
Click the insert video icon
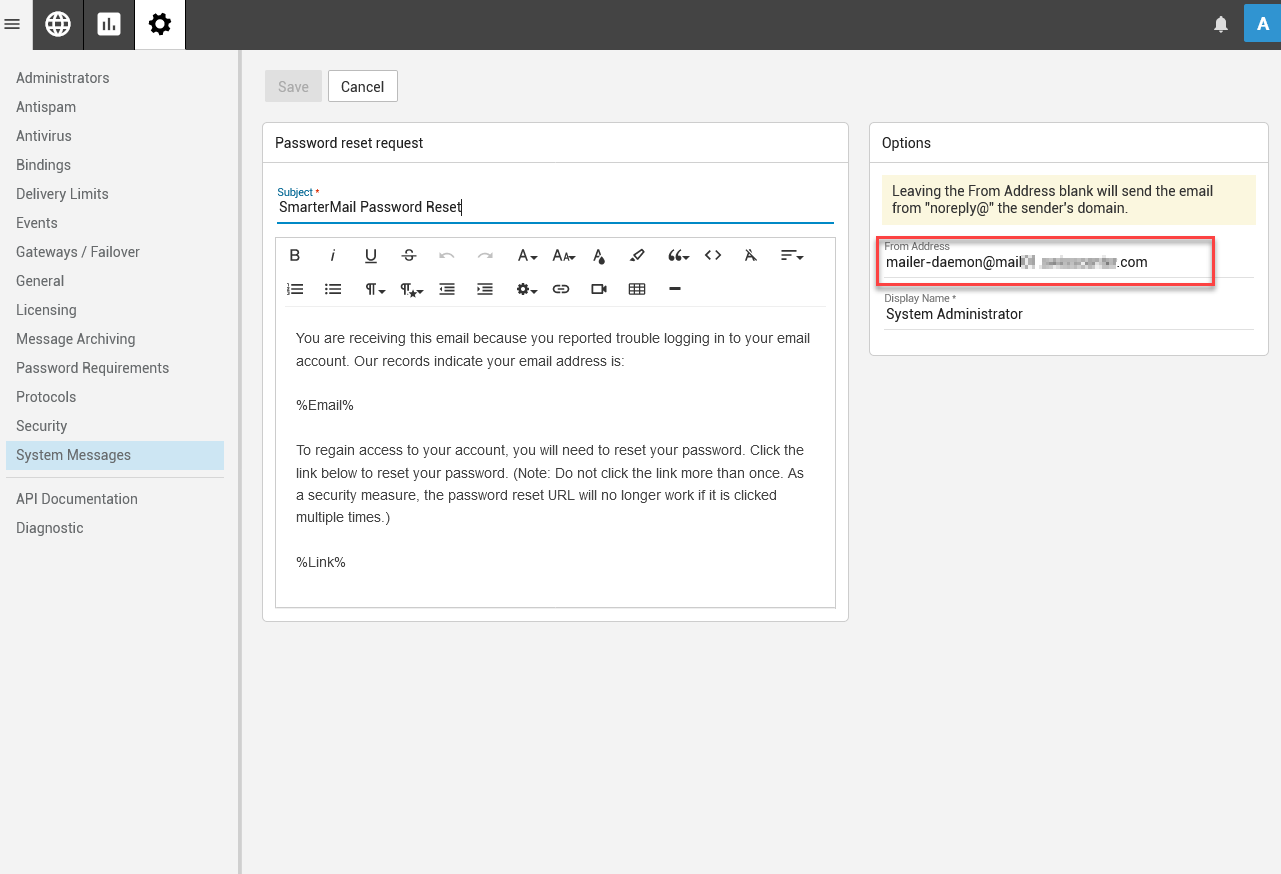tap(599, 289)
